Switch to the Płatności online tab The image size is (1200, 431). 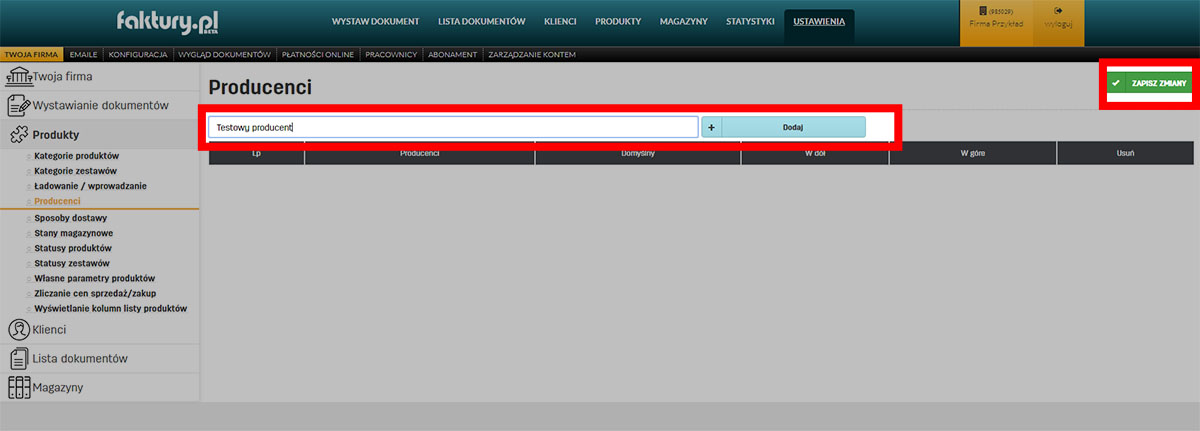click(x=316, y=54)
